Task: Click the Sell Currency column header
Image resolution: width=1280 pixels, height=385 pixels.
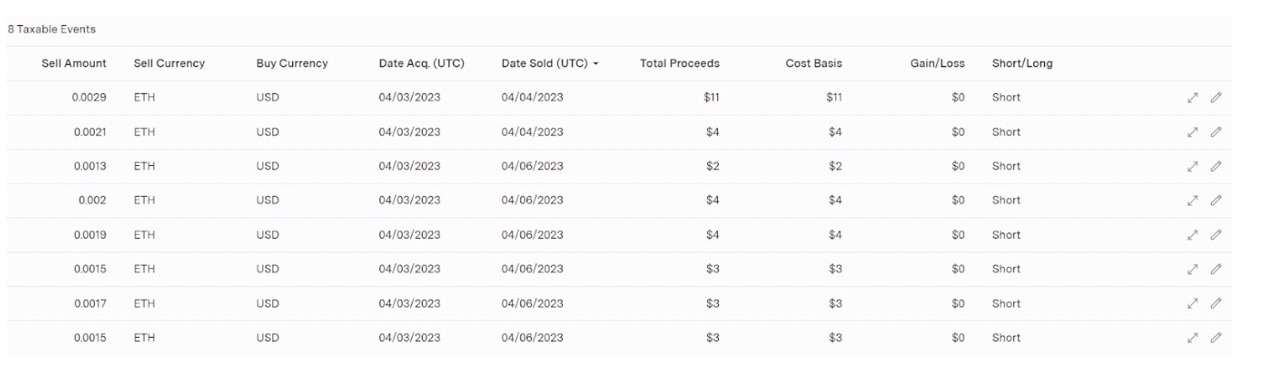Action: pyautogui.click(x=169, y=64)
